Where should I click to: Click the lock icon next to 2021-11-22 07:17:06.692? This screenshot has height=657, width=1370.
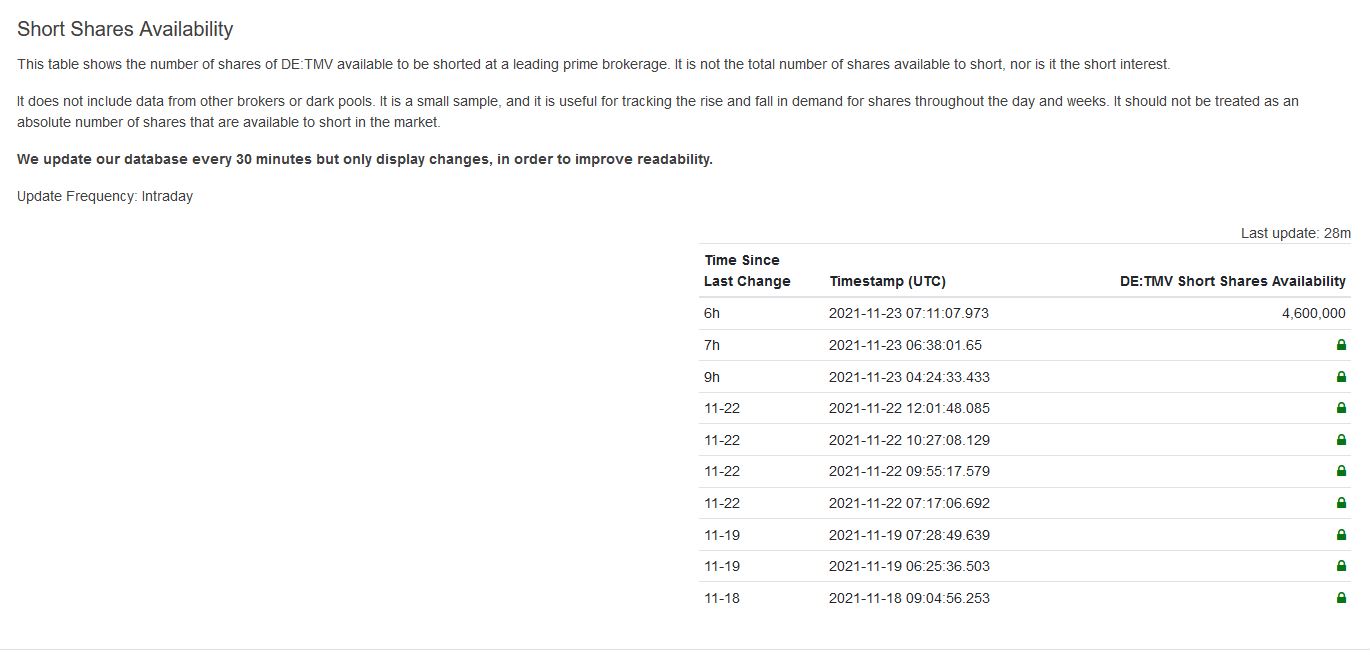(x=1341, y=503)
